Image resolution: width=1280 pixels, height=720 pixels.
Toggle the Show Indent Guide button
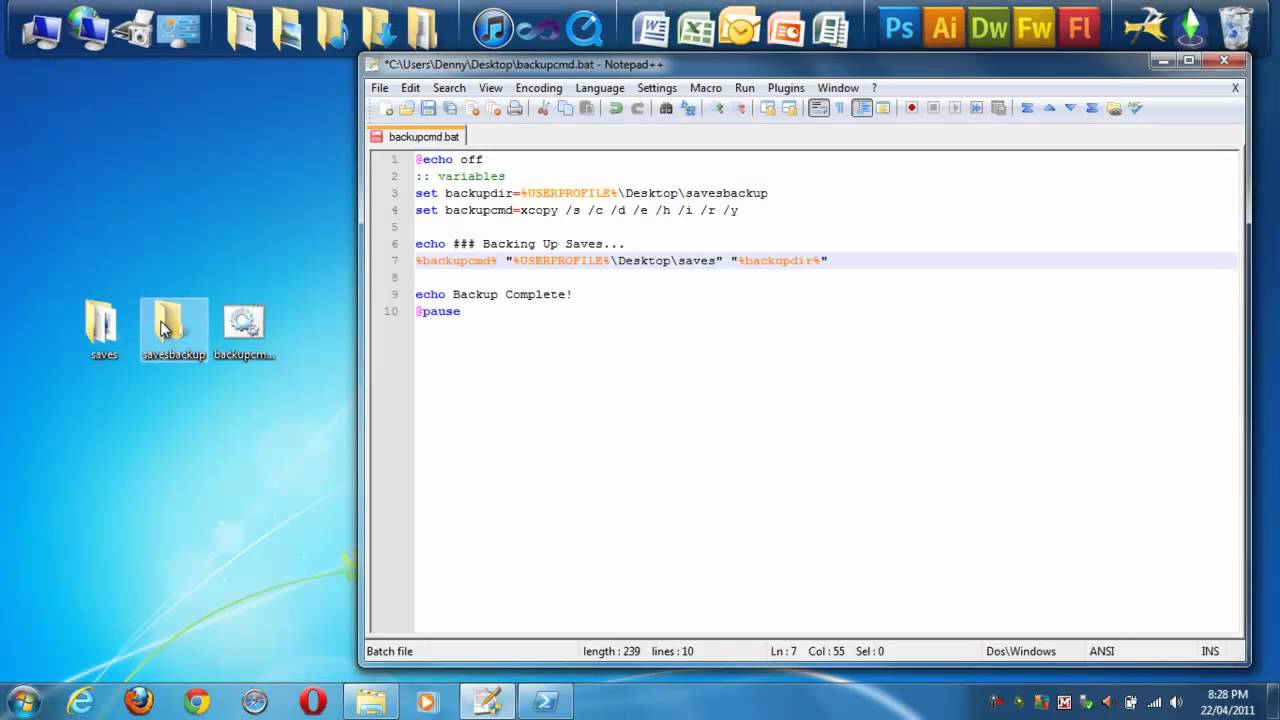pyautogui.click(x=862, y=108)
